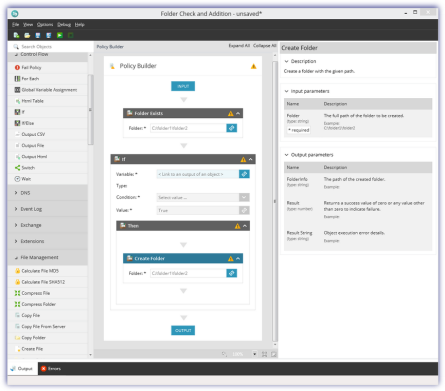Click the OUTPUT node button

(x=183, y=330)
